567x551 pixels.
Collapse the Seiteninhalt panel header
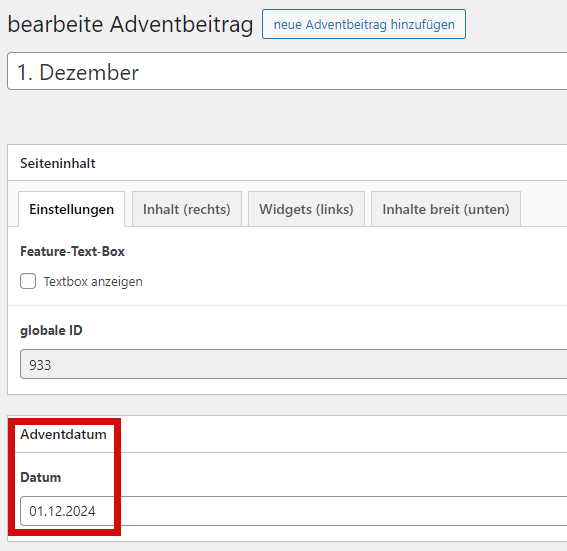pyautogui.click(x=287, y=163)
